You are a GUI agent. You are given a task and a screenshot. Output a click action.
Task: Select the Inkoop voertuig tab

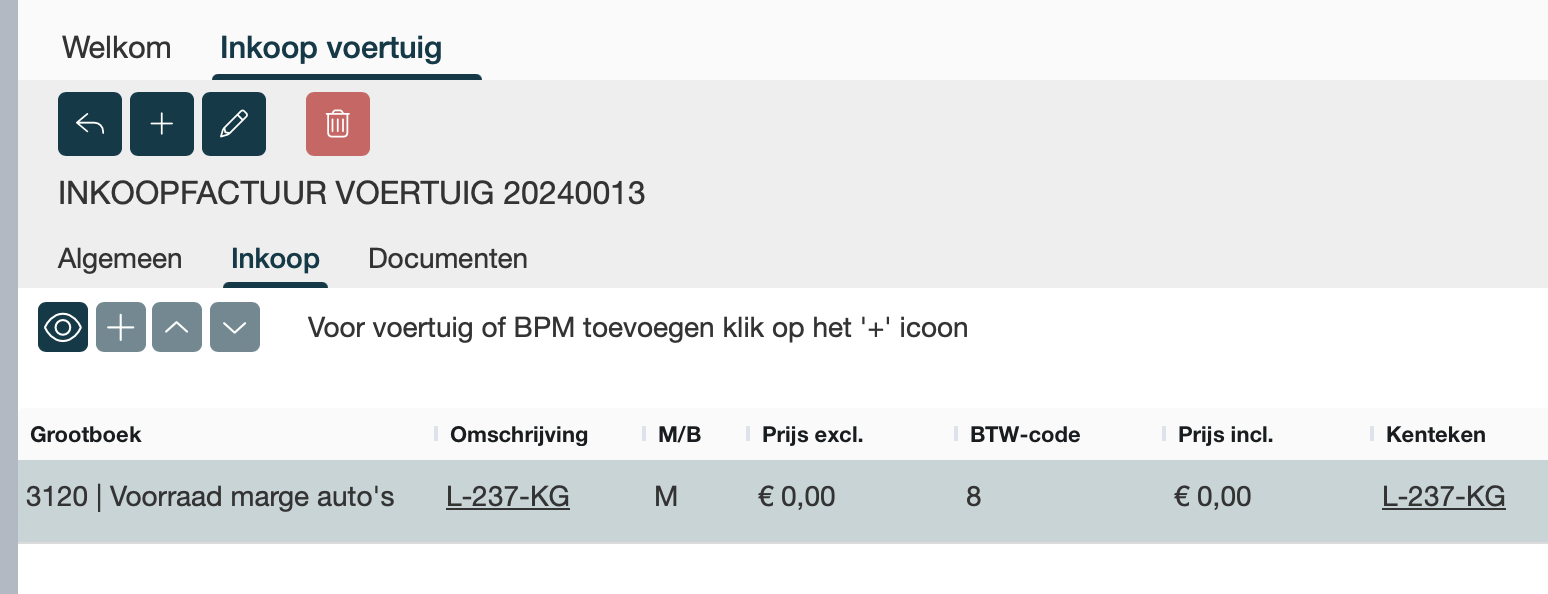(331, 48)
